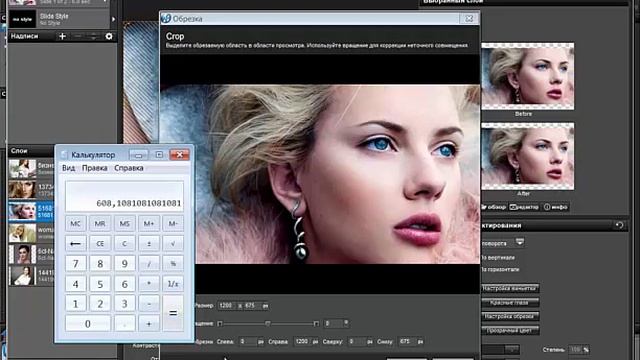640x360 pixels.
Task: Click the rotation slider handle in Crop dialog
Action: point(267,323)
